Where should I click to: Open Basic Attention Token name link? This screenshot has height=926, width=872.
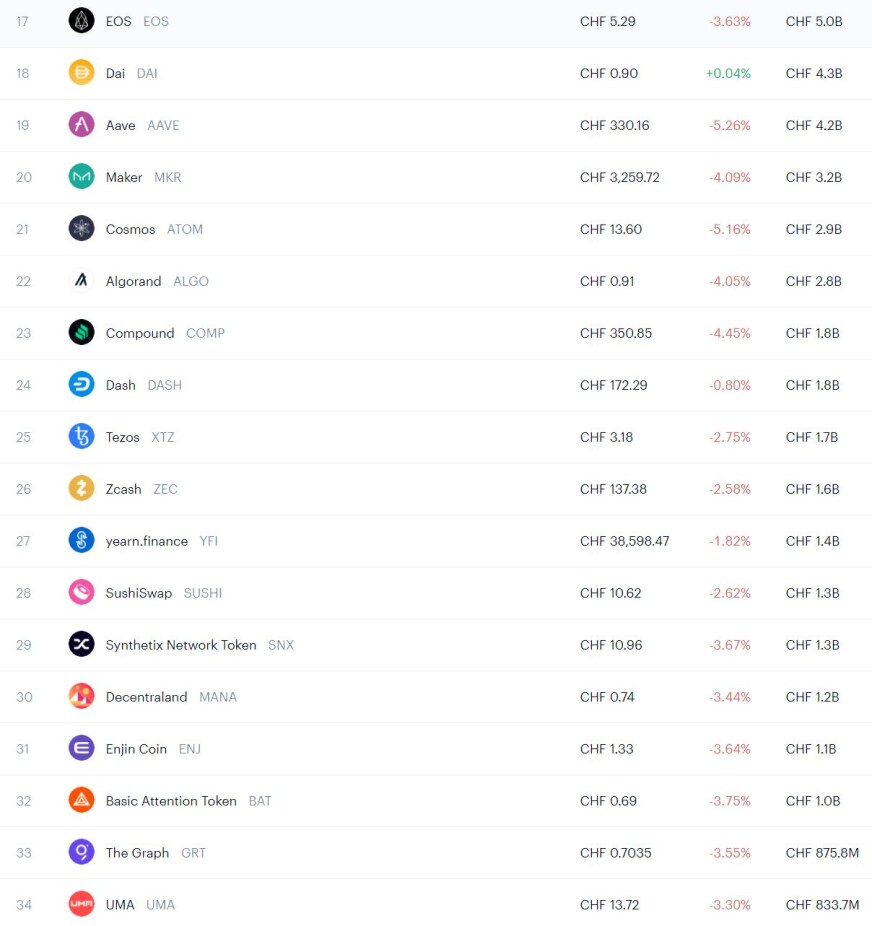[x=171, y=801]
